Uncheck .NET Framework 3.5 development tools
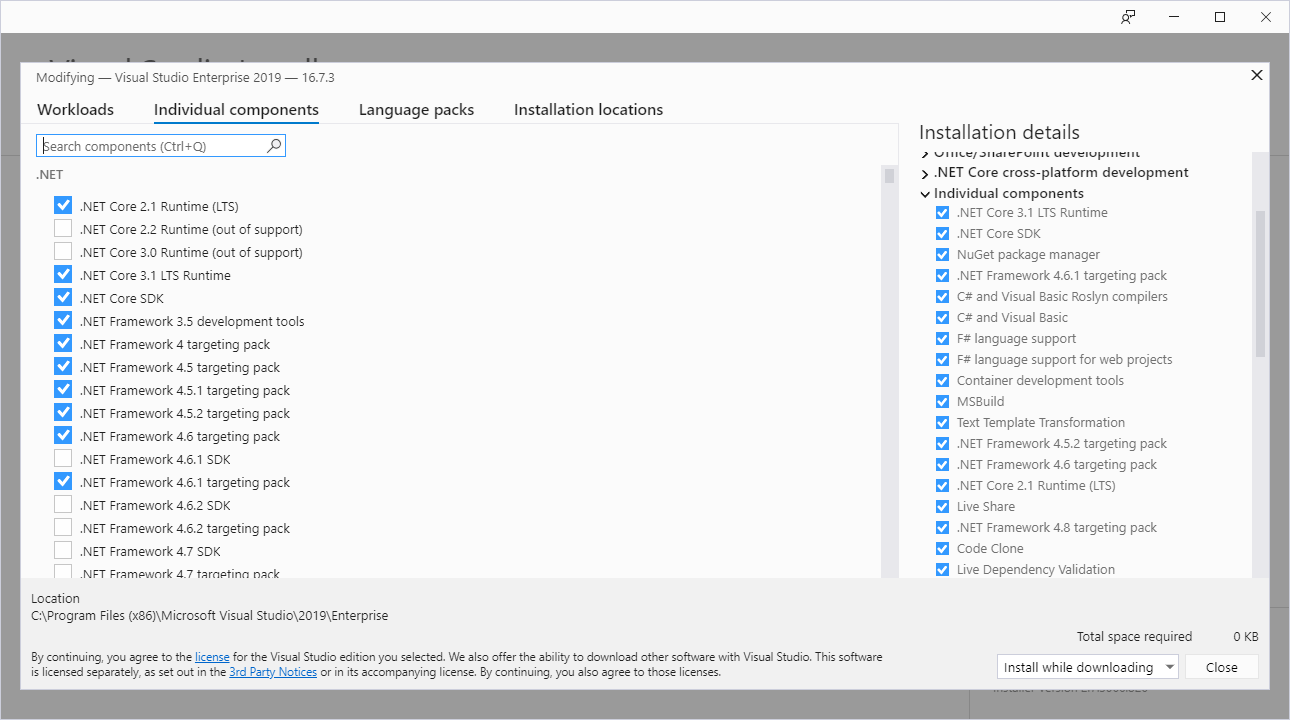The width and height of the screenshot is (1290, 720). pos(63,321)
